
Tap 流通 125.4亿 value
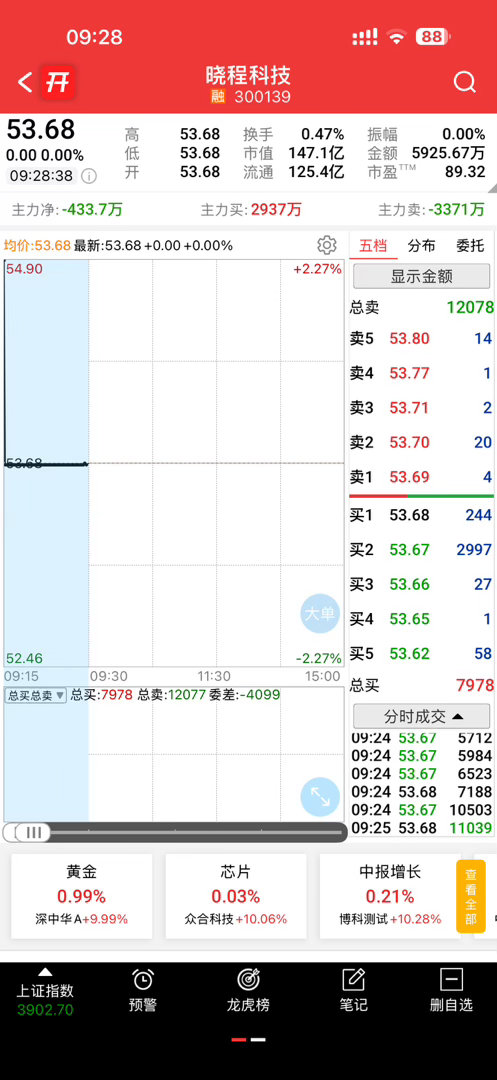317,172
